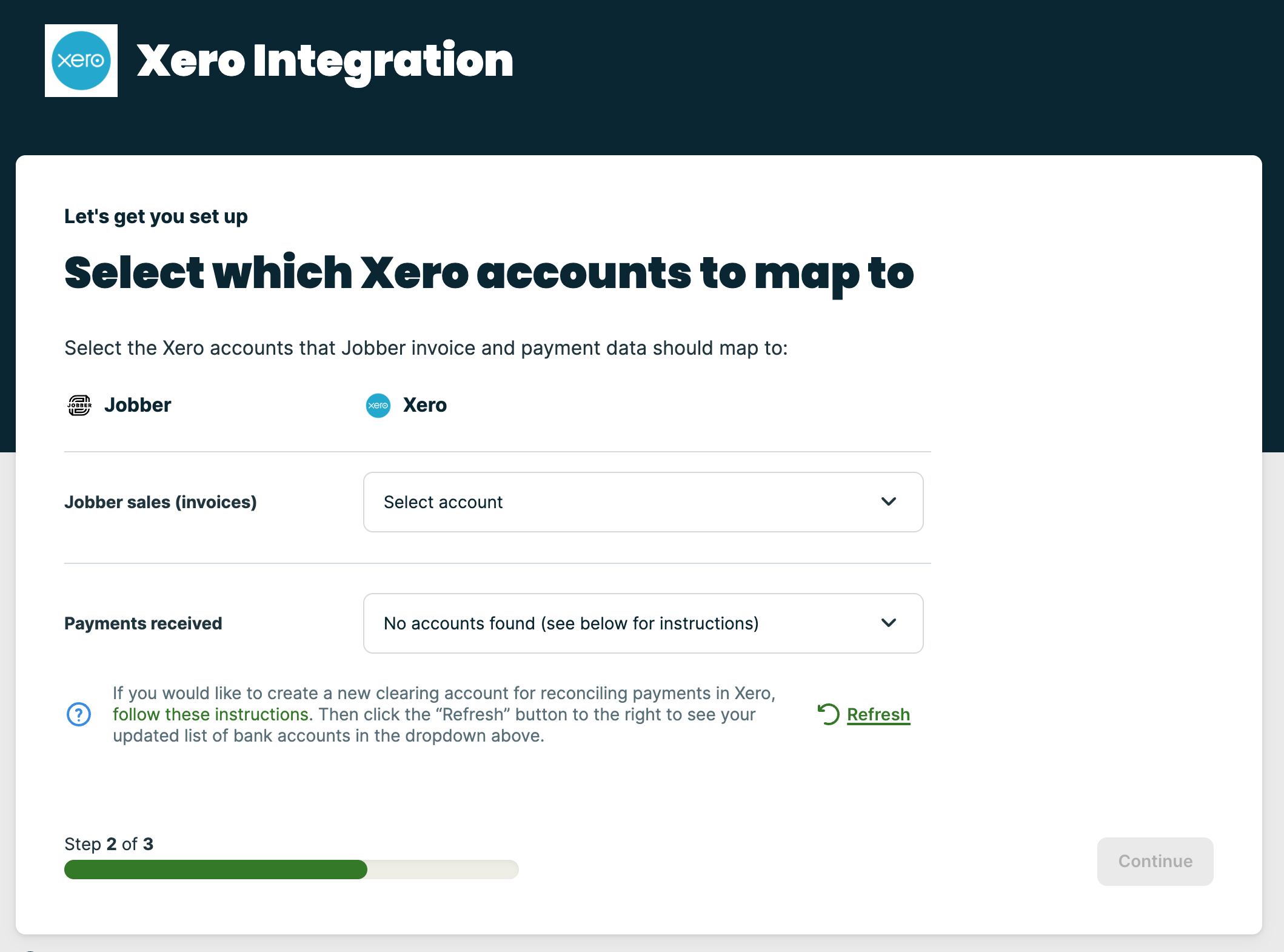Click the Select which Xero accounts heading
1284x952 pixels.
coord(489,273)
